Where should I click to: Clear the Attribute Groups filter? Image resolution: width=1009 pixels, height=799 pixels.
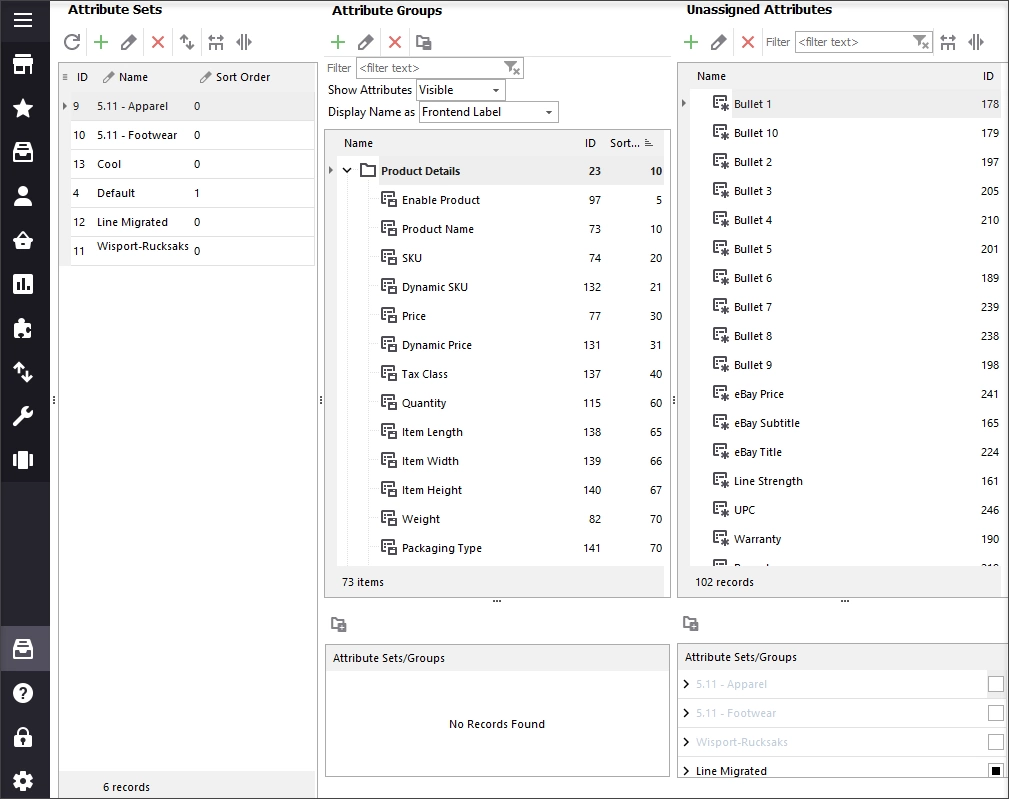(x=512, y=68)
